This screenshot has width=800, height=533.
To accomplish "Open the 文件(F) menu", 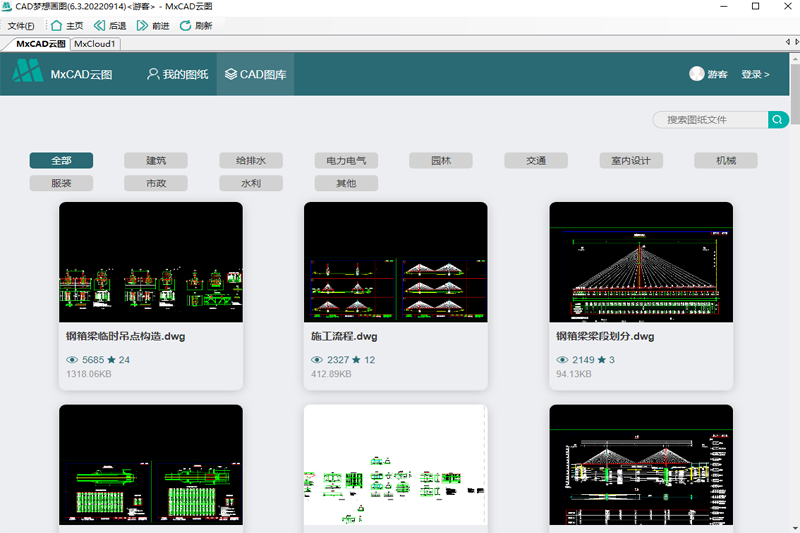I will click(20, 26).
